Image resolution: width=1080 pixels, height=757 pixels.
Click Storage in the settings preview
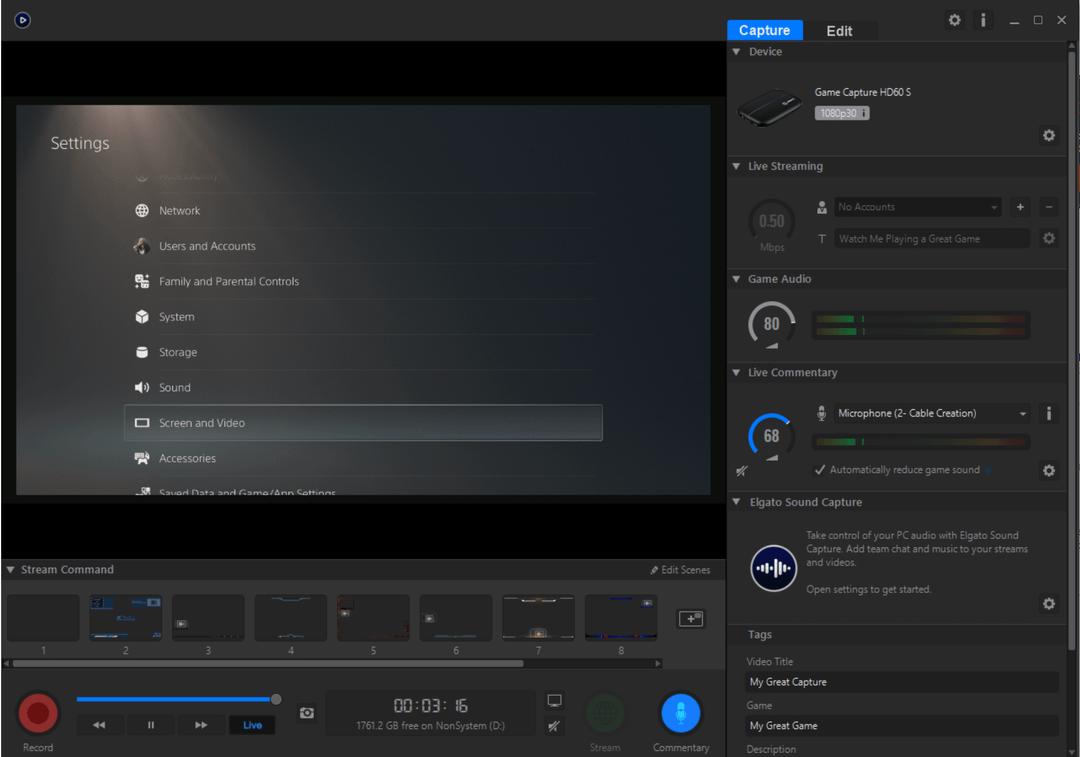(x=178, y=352)
